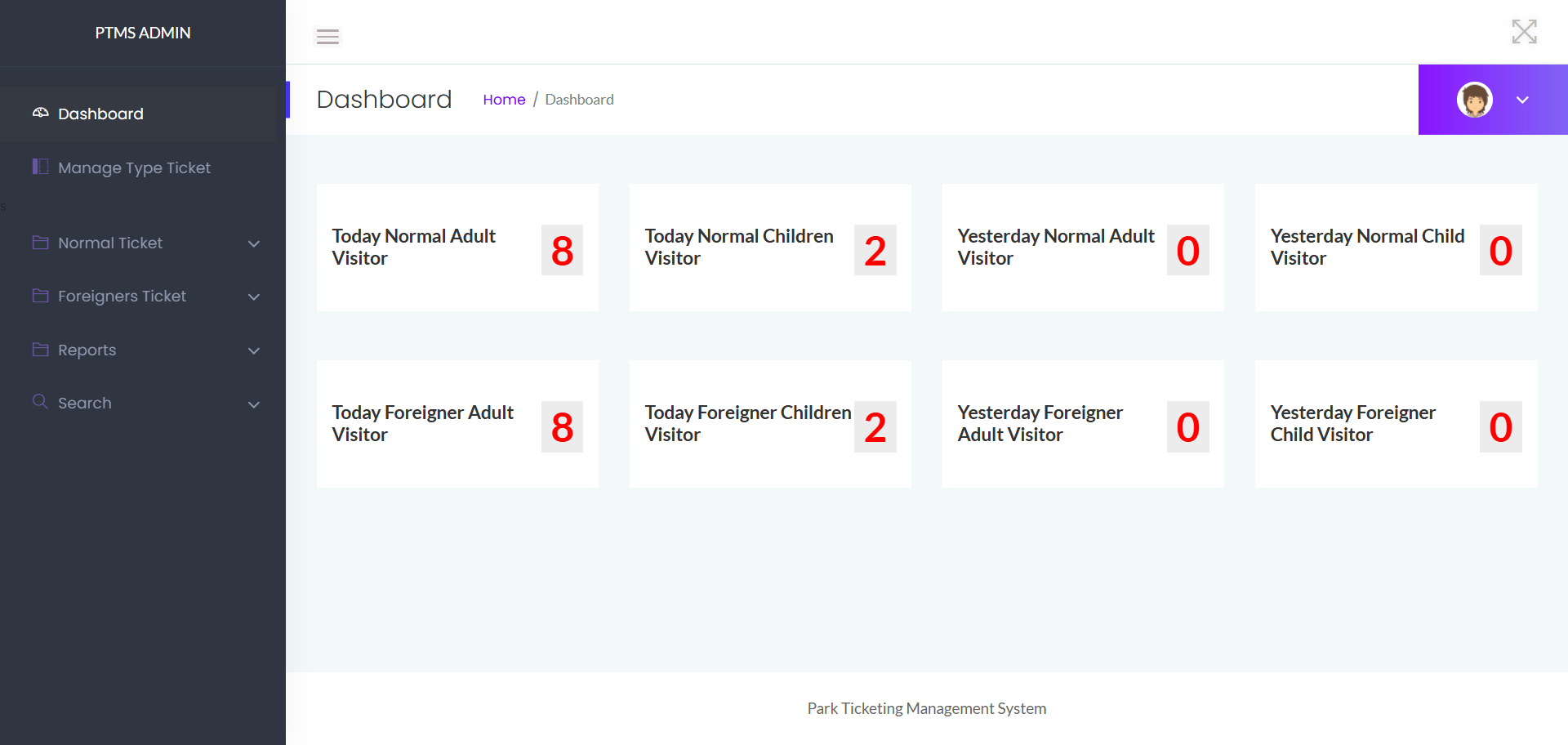Viewport: 1568px width, 745px height.
Task: Click the Search magnifier icon in sidebar
Action: click(x=40, y=402)
